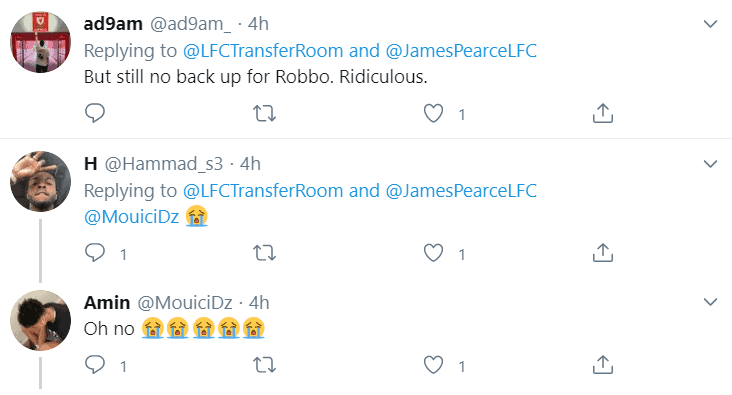Viewport: 732px width, 395px height.
Task: View ad9am's profile picture
Action: point(41,42)
